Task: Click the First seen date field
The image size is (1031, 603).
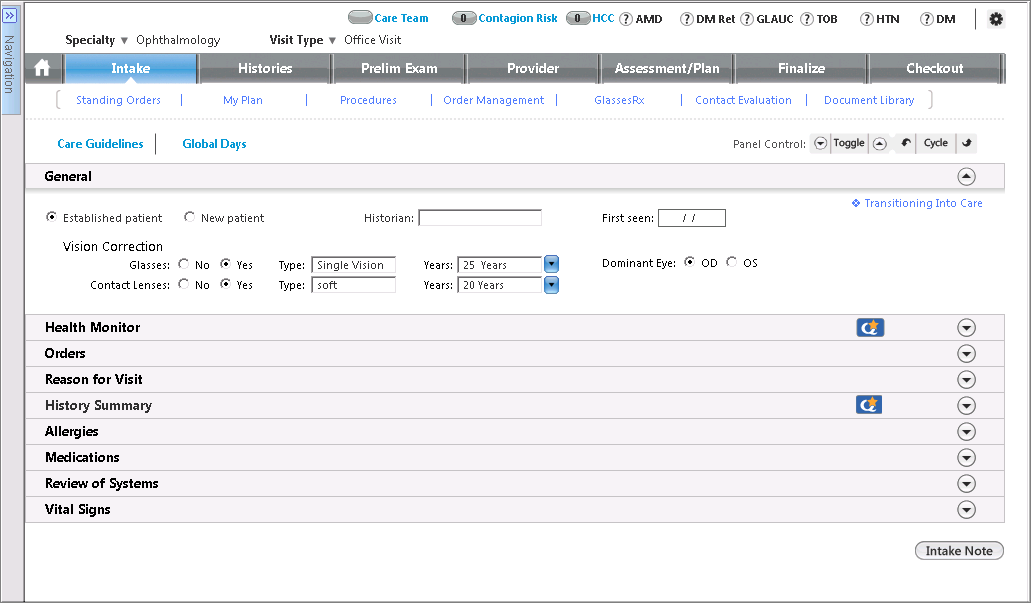Action: (x=692, y=218)
